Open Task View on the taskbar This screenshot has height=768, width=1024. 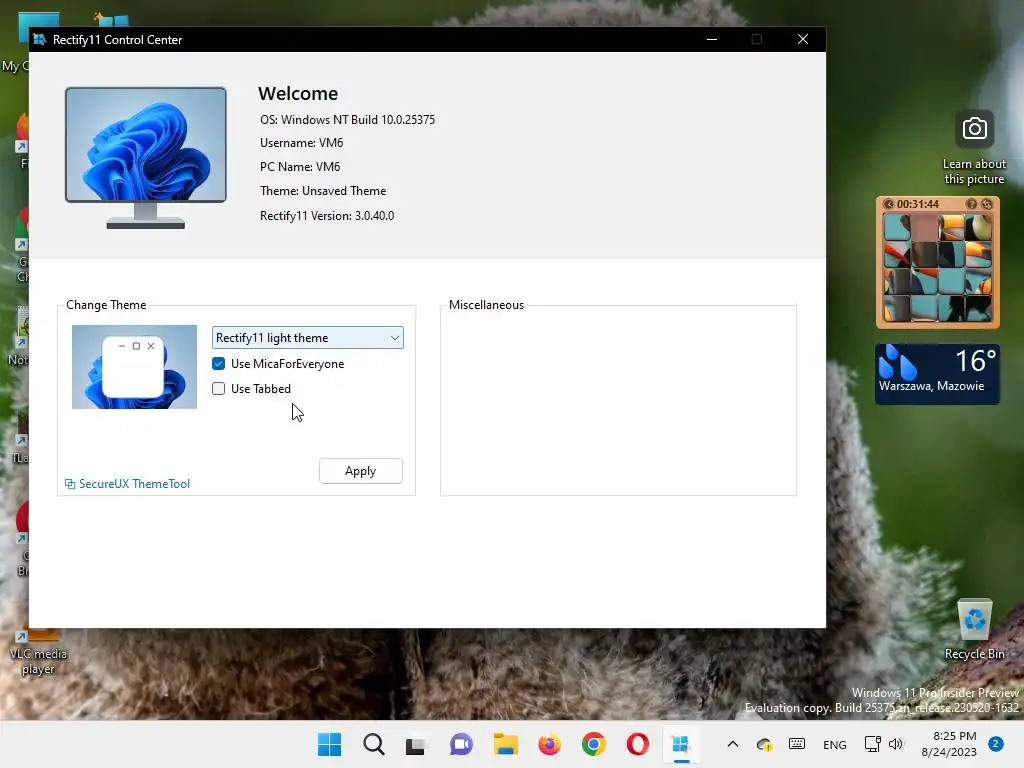coord(416,745)
